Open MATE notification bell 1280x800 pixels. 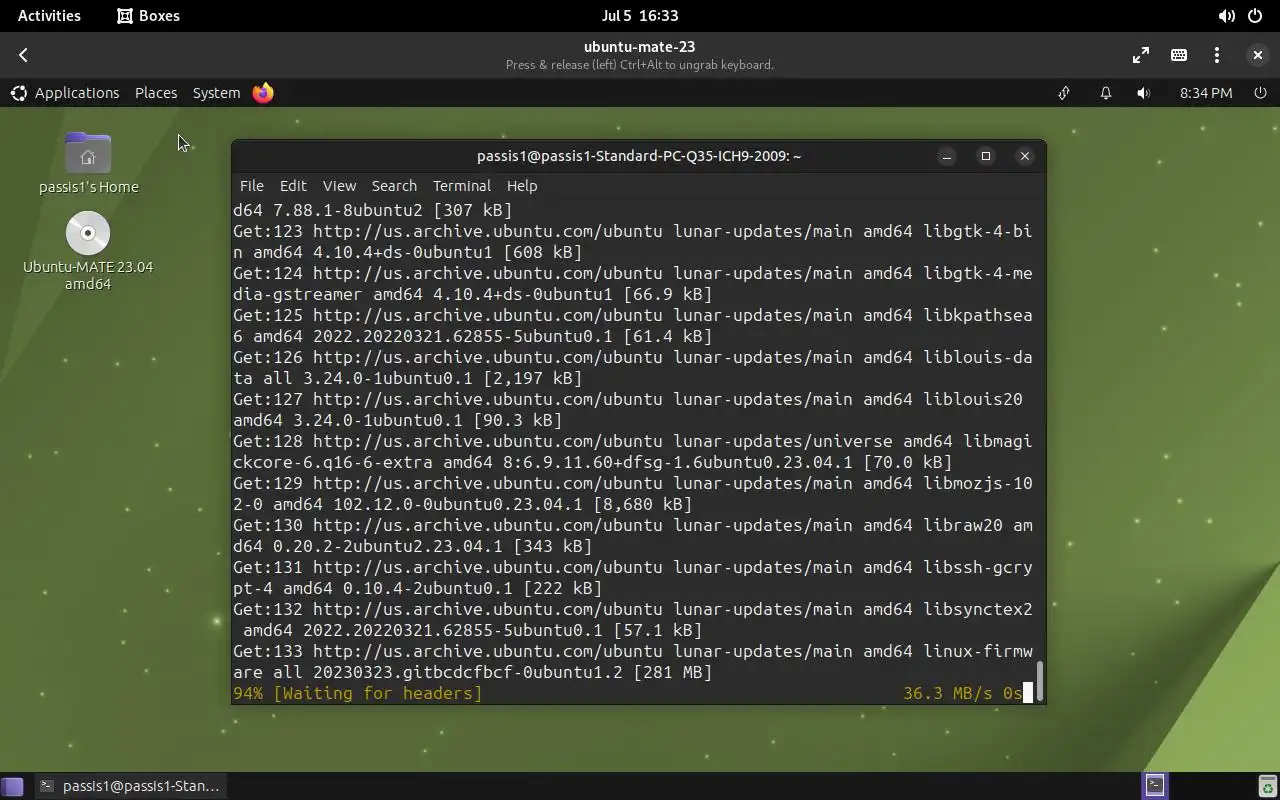[1106, 93]
